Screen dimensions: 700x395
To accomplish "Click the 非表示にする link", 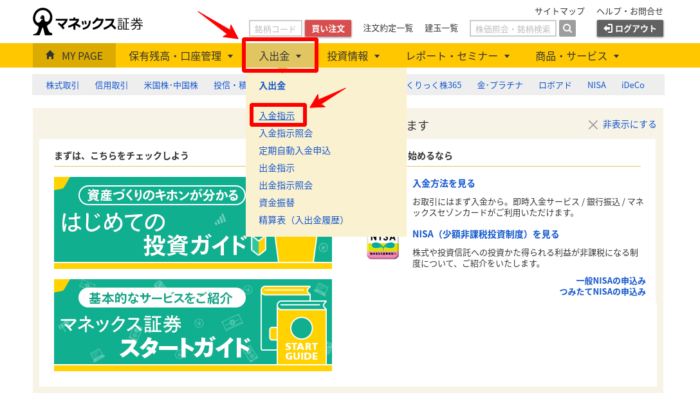I will (629, 125).
